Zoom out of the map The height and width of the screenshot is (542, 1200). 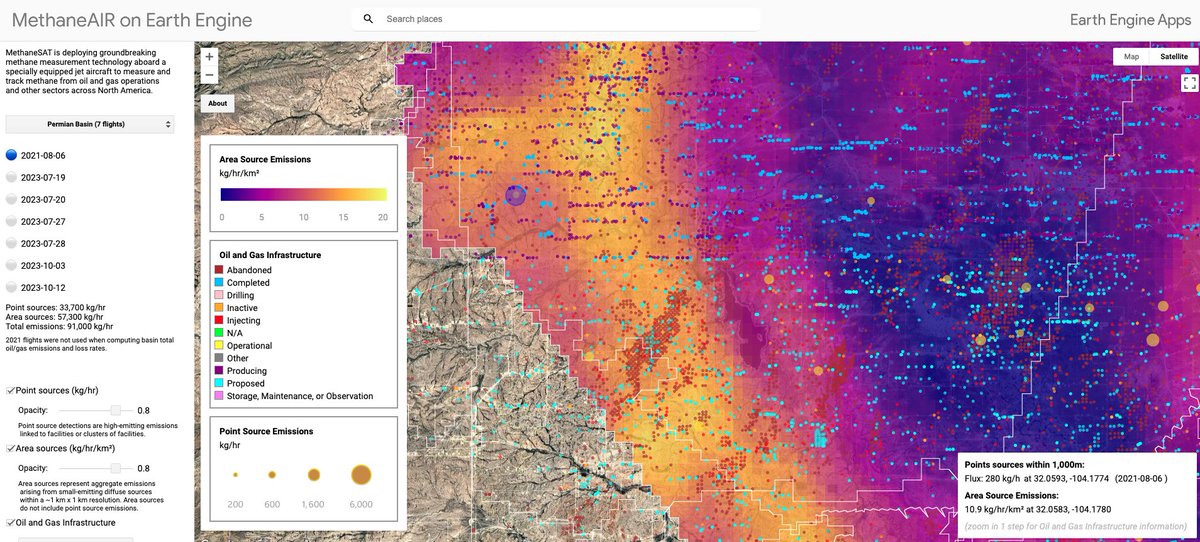(x=209, y=75)
